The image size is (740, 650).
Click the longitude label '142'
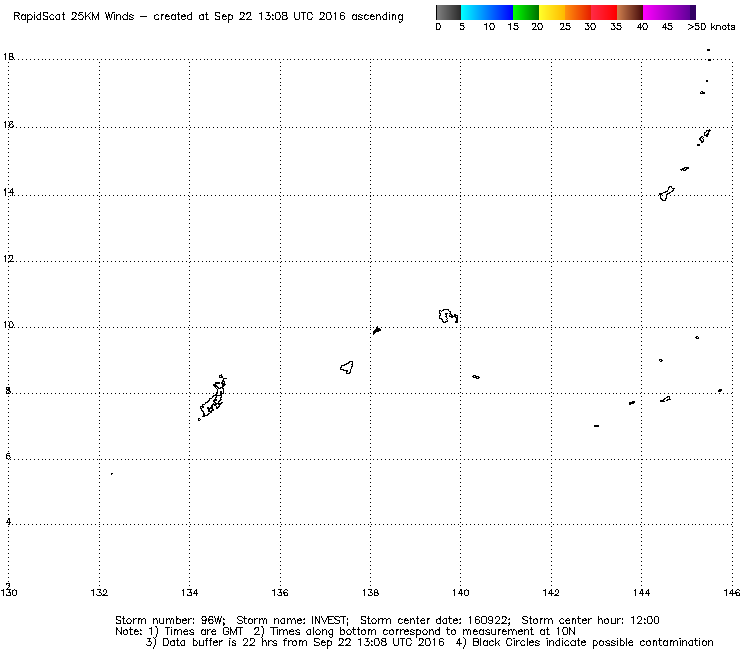coord(551,592)
